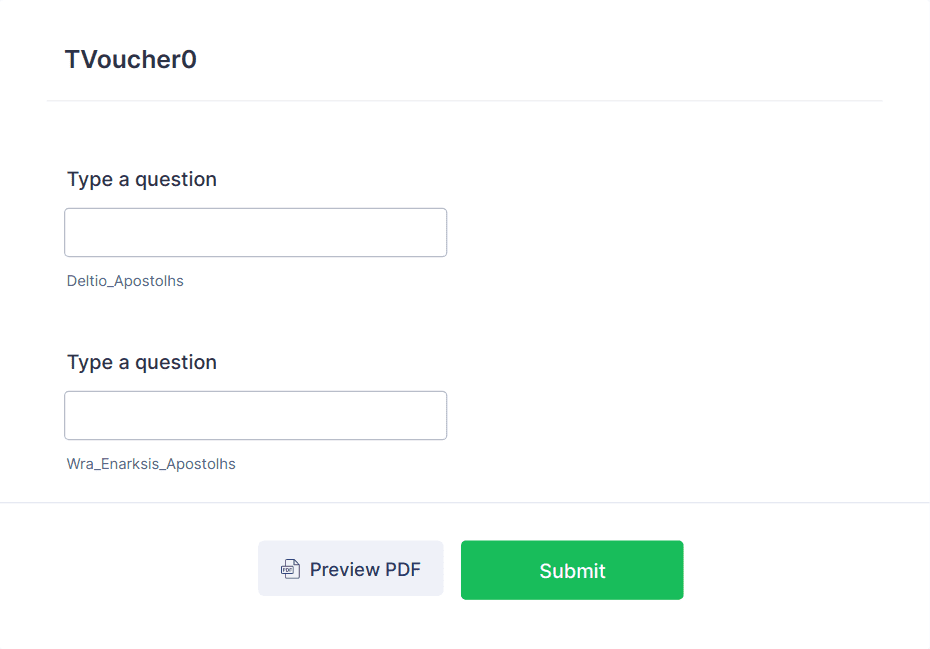The height and width of the screenshot is (649, 930).
Task: Click the Deltio_Apostolhs label text
Action: [125, 281]
